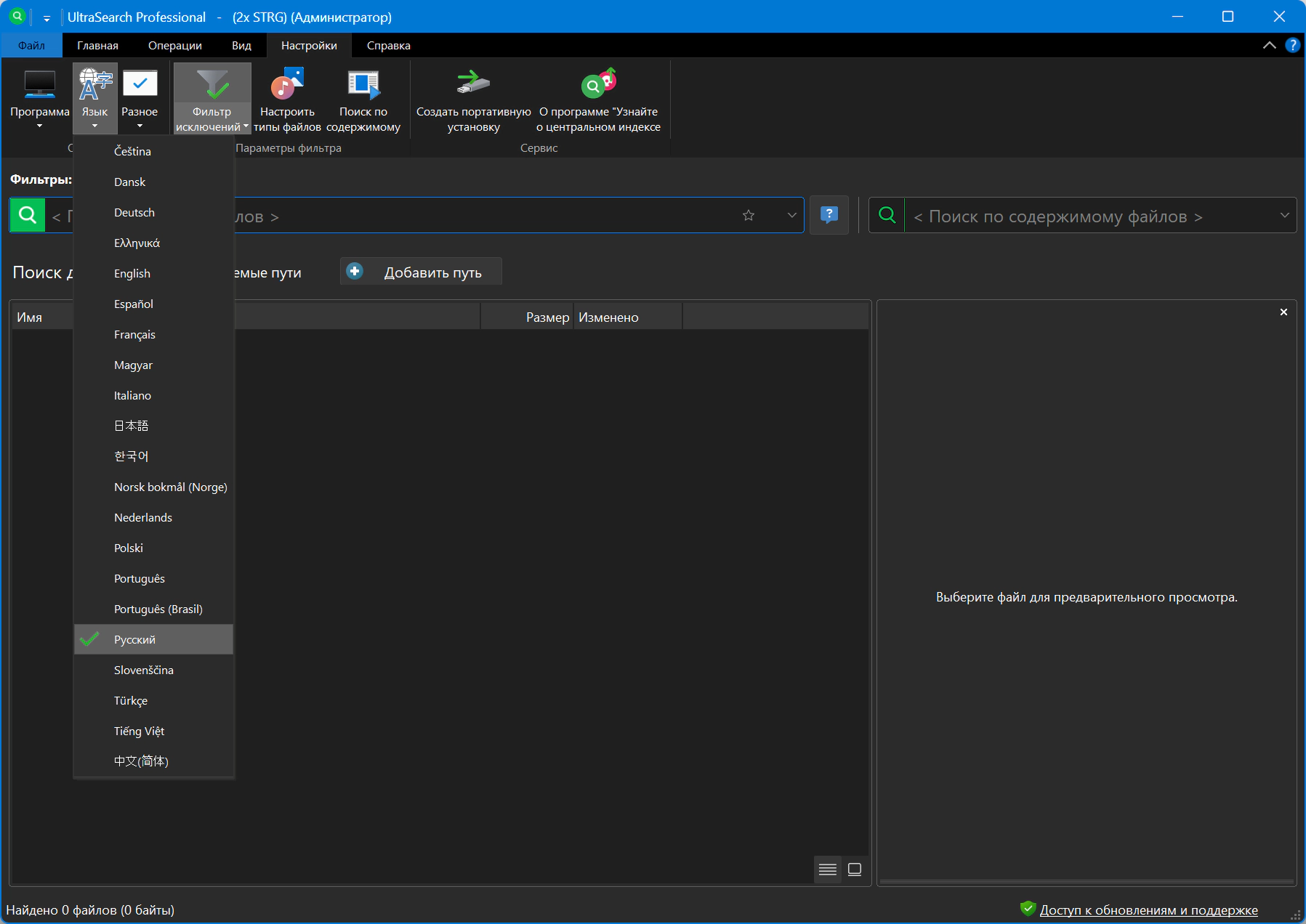Expand the search history dropdown
Viewport: 1306px width, 924px height.
coord(792,215)
